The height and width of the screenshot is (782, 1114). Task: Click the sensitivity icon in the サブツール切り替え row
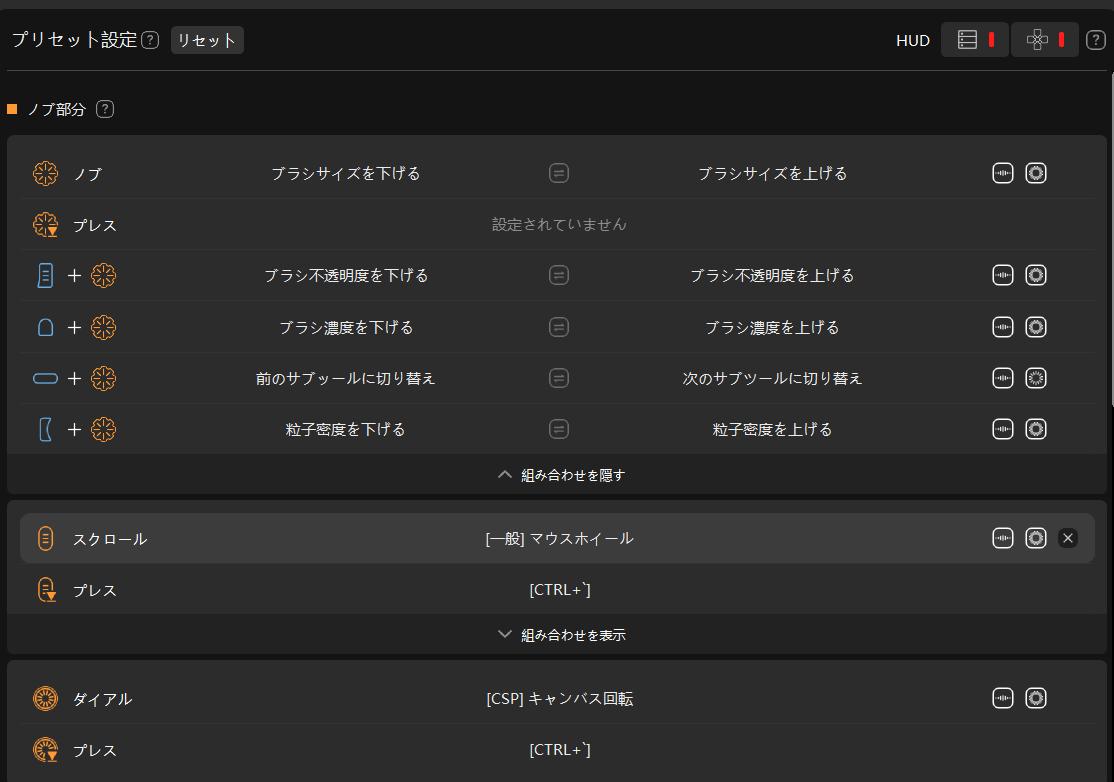1036,378
